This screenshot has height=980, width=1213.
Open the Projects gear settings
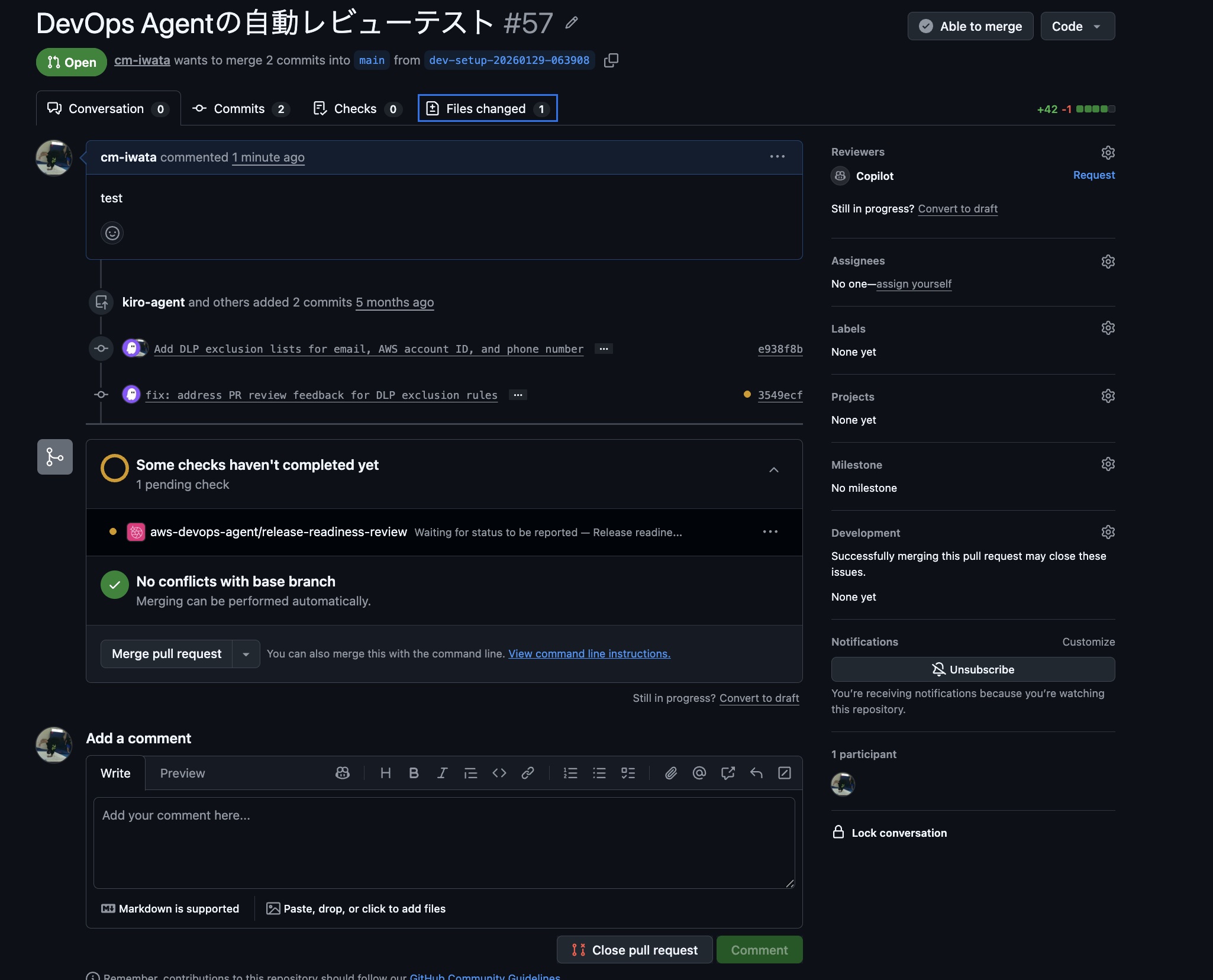[1108, 396]
